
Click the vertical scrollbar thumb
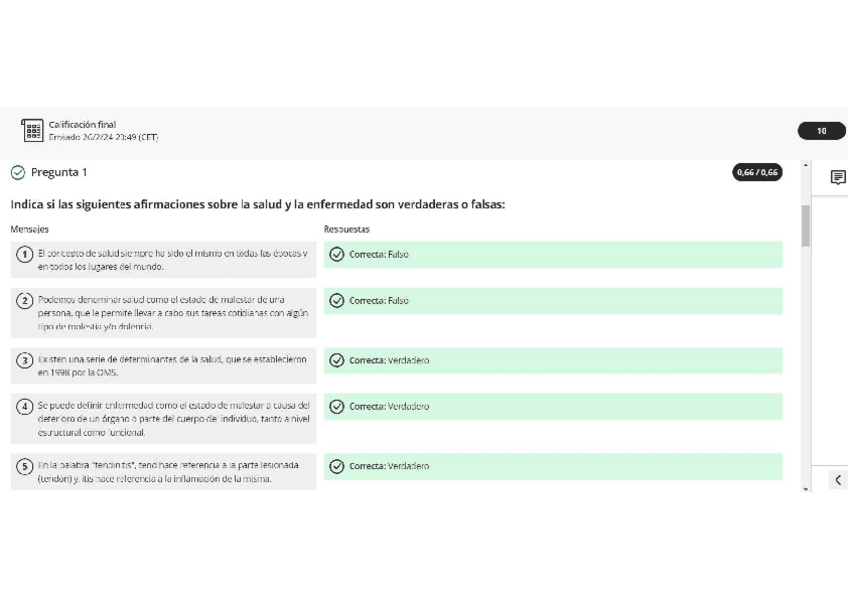pos(806,225)
